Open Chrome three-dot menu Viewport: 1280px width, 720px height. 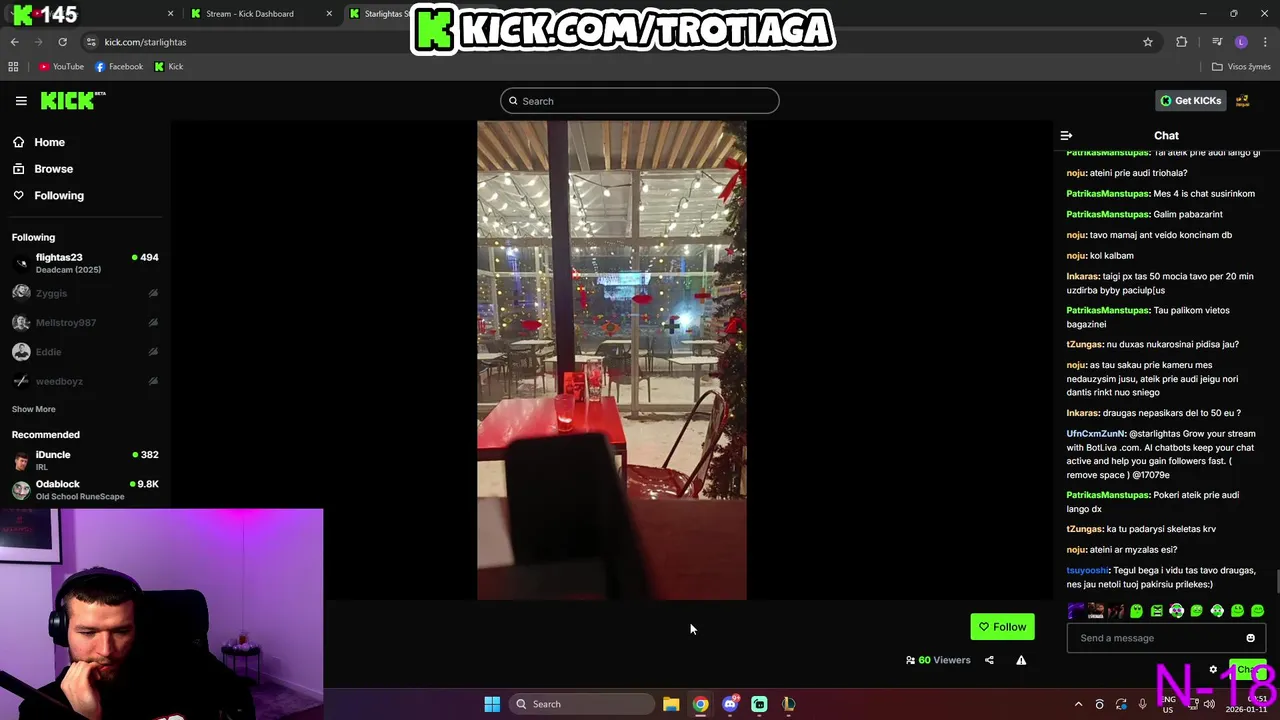pos(1266,42)
